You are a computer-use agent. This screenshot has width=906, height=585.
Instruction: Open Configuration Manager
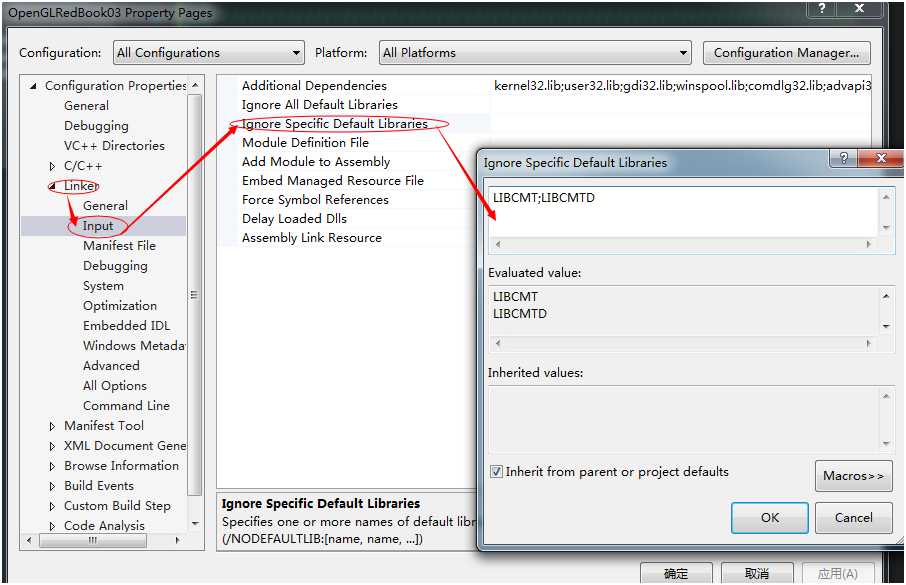[x=786, y=53]
